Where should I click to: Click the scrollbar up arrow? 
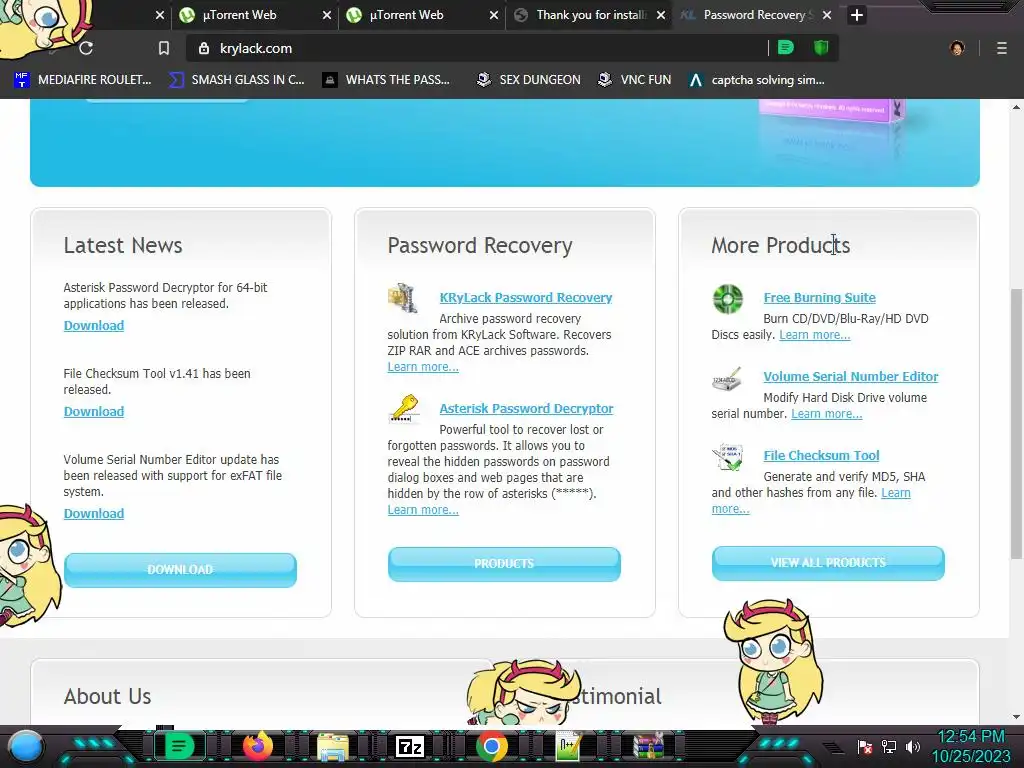point(1016,106)
